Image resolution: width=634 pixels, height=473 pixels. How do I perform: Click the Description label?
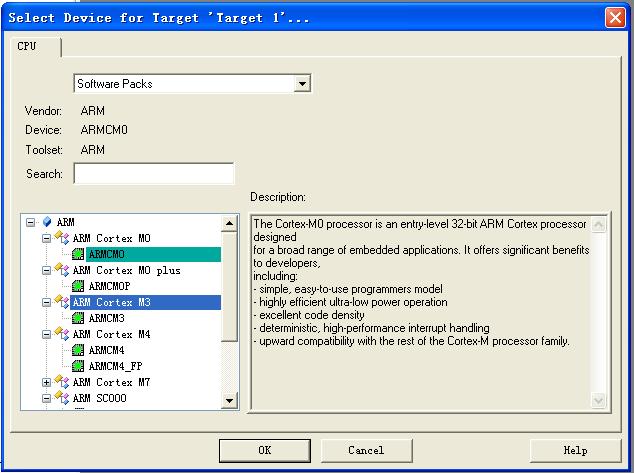point(278,197)
